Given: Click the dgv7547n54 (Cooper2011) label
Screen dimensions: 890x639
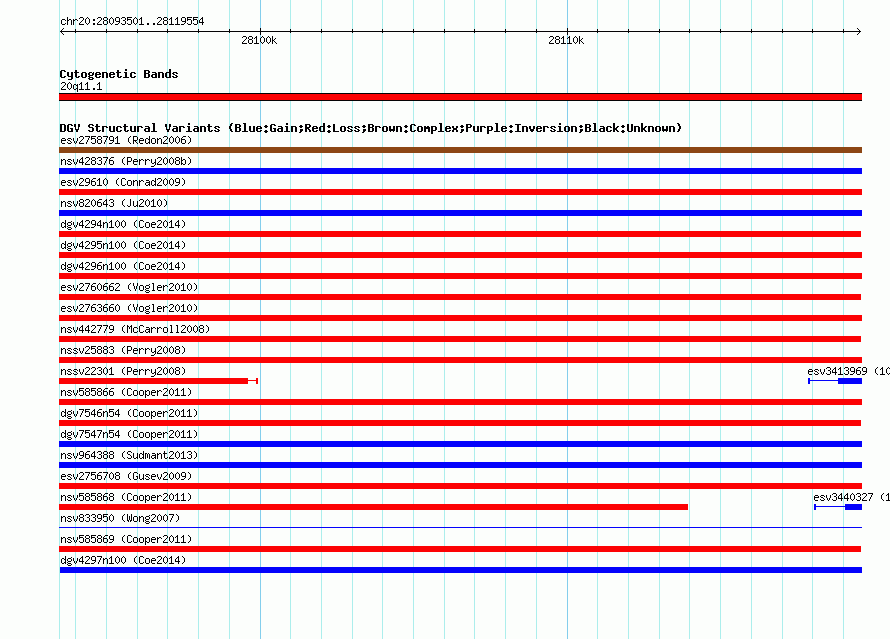Looking at the screenshot, I should click(129, 434).
